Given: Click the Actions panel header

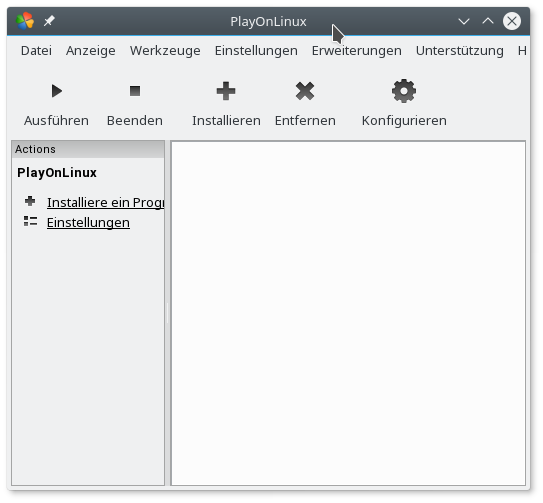Looking at the screenshot, I should coord(88,149).
